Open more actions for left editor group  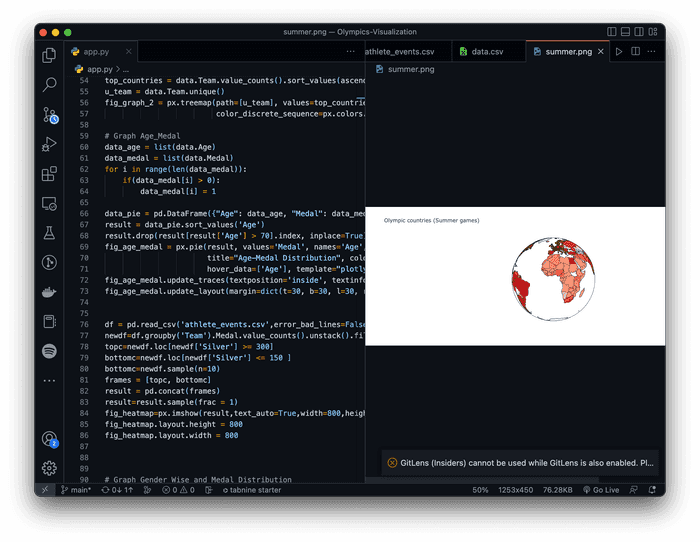click(350, 52)
